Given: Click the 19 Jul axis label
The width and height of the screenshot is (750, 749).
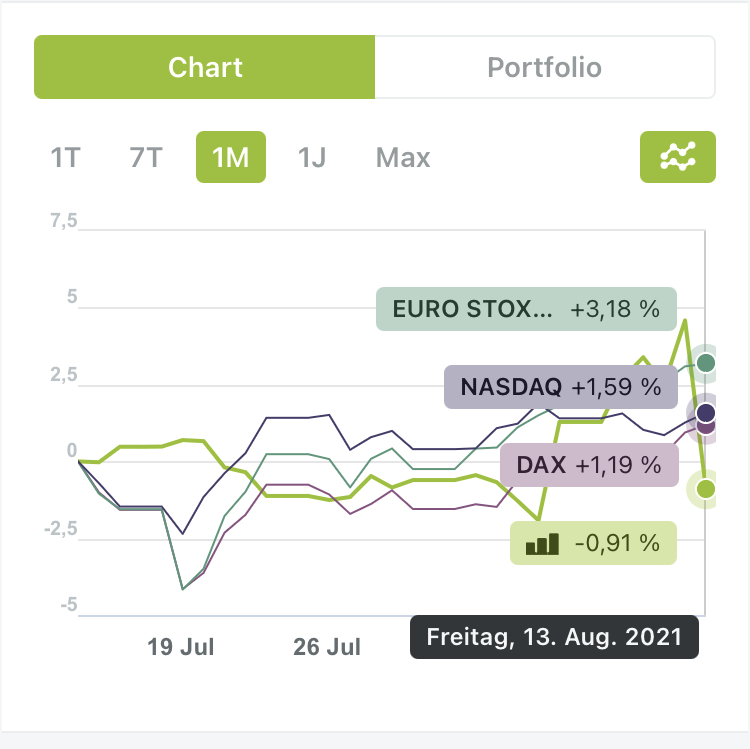Looking at the screenshot, I should click(181, 646).
